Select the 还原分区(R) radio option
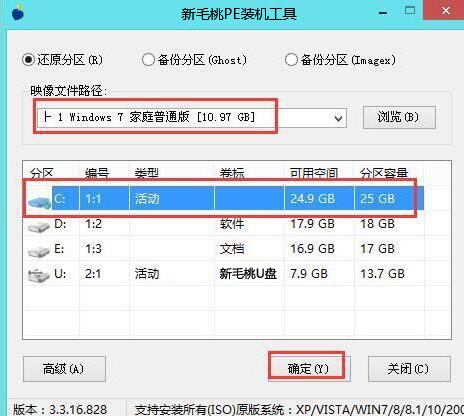Screen dimensions: 464x416 [x=28, y=60]
